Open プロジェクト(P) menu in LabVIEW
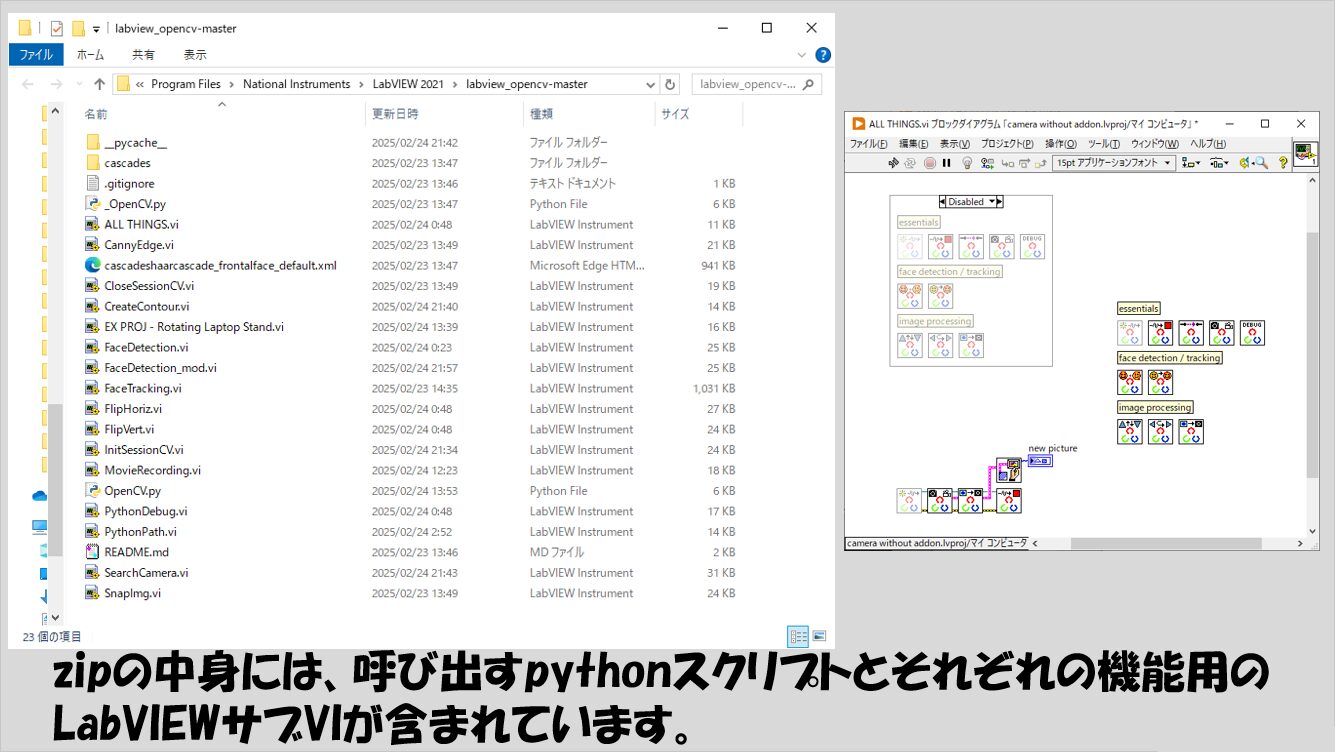Screen dimensions: 1335x752 tap(1007, 144)
